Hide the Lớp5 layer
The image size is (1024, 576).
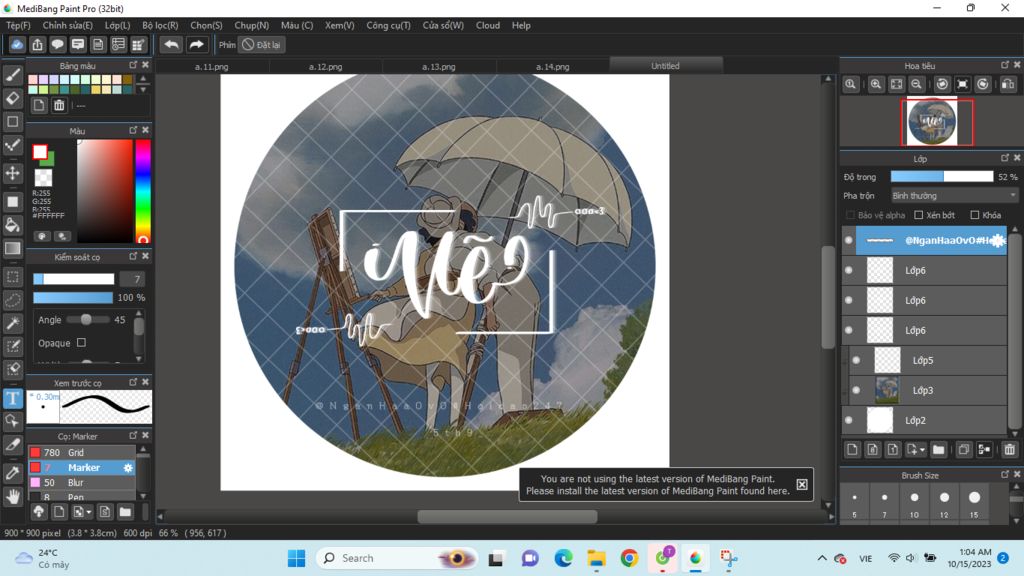pos(856,360)
